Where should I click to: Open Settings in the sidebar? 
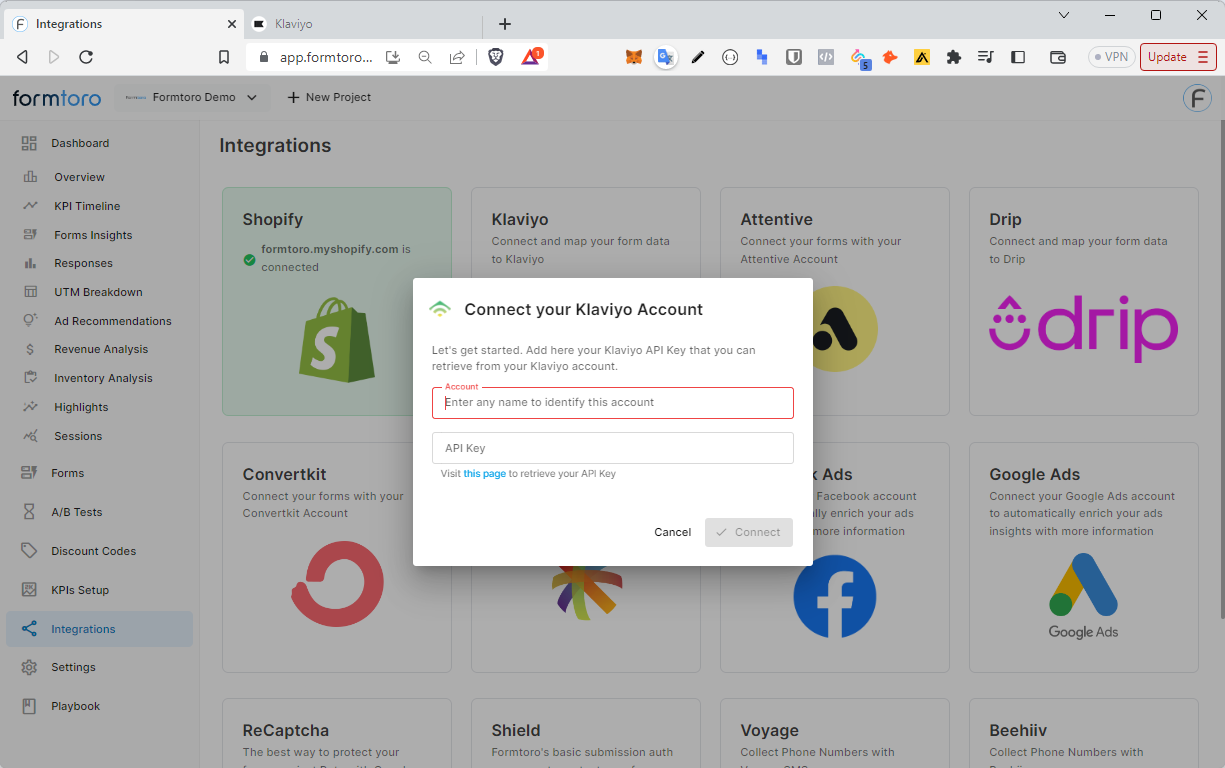coord(73,667)
